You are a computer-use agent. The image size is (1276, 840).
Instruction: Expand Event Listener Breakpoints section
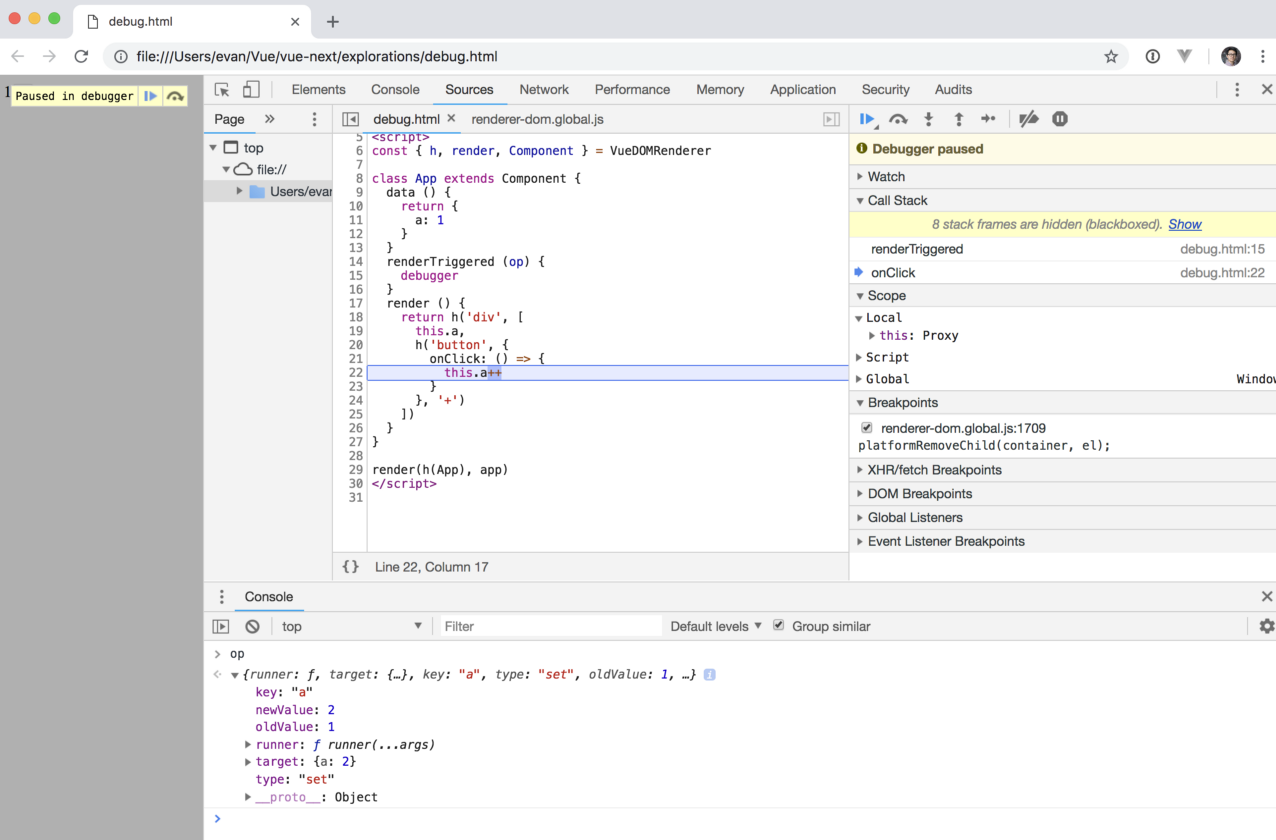click(945, 541)
